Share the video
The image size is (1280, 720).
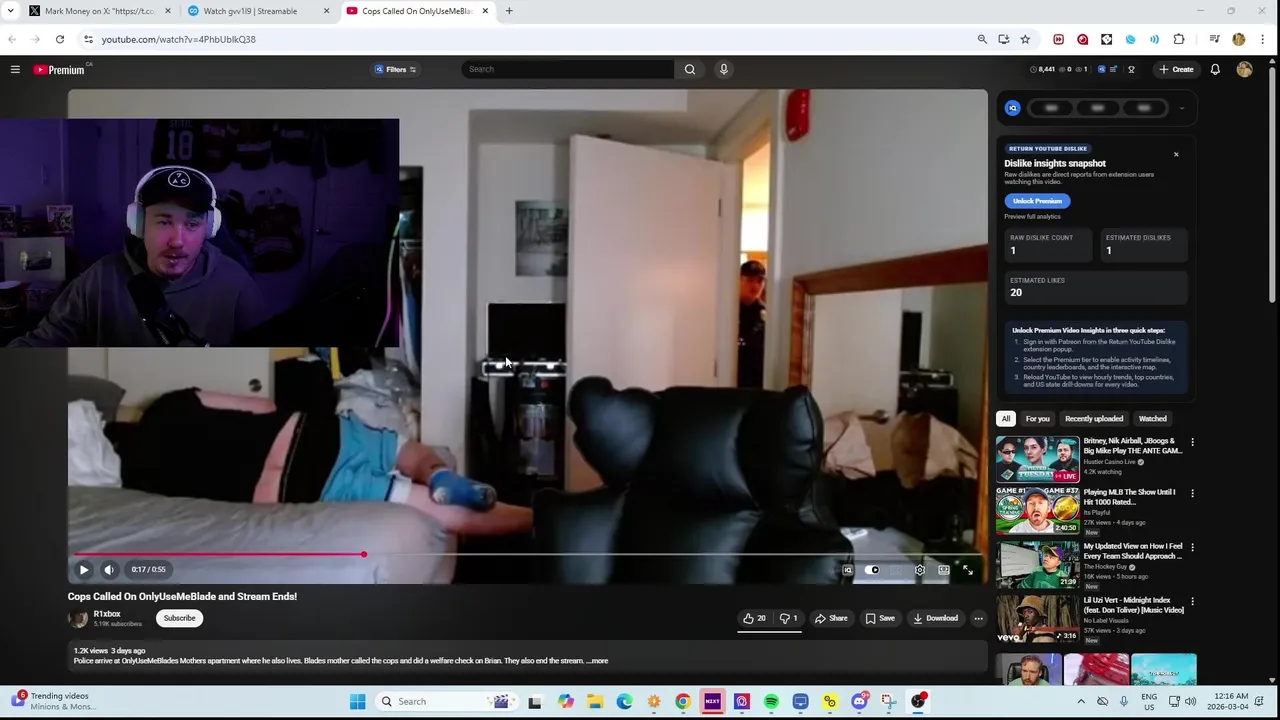click(831, 618)
